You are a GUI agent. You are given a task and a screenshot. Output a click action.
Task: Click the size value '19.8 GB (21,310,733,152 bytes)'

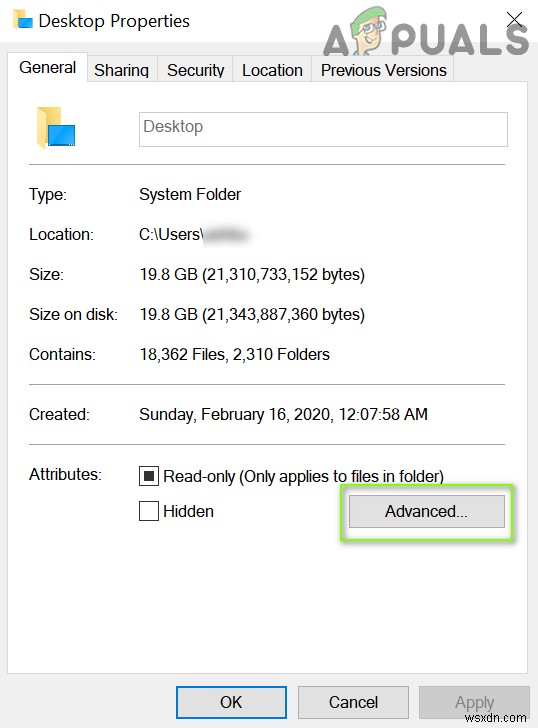[x=252, y=274]
